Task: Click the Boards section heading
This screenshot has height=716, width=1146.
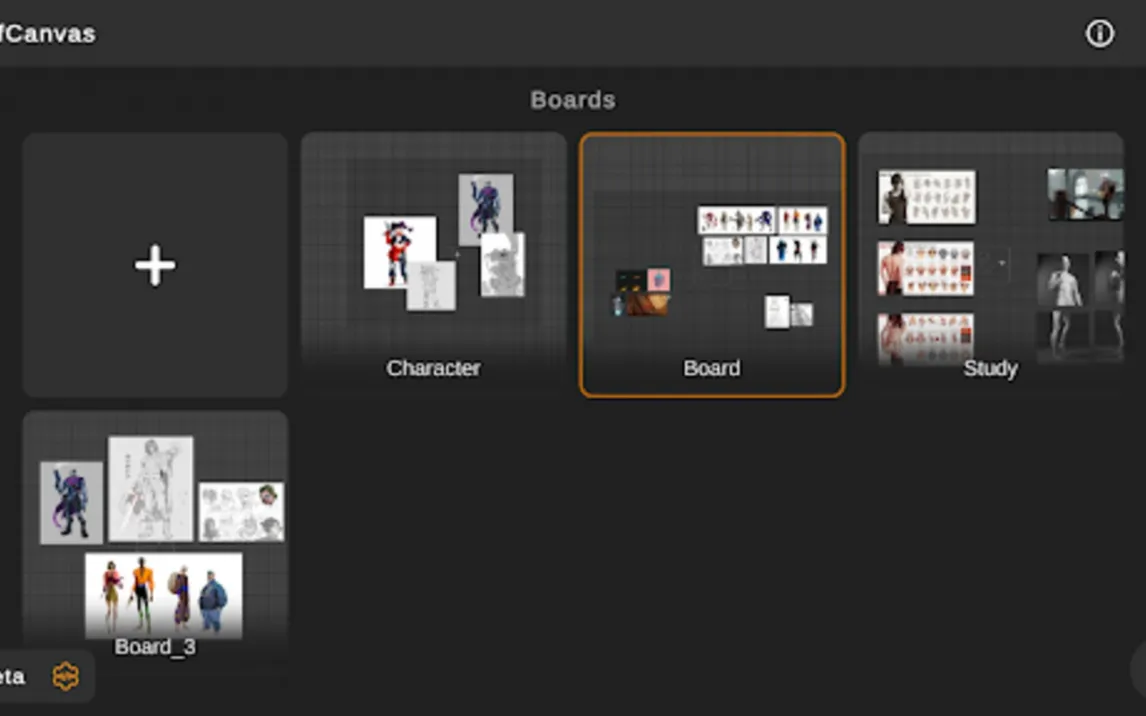Action: click(572, 100)
